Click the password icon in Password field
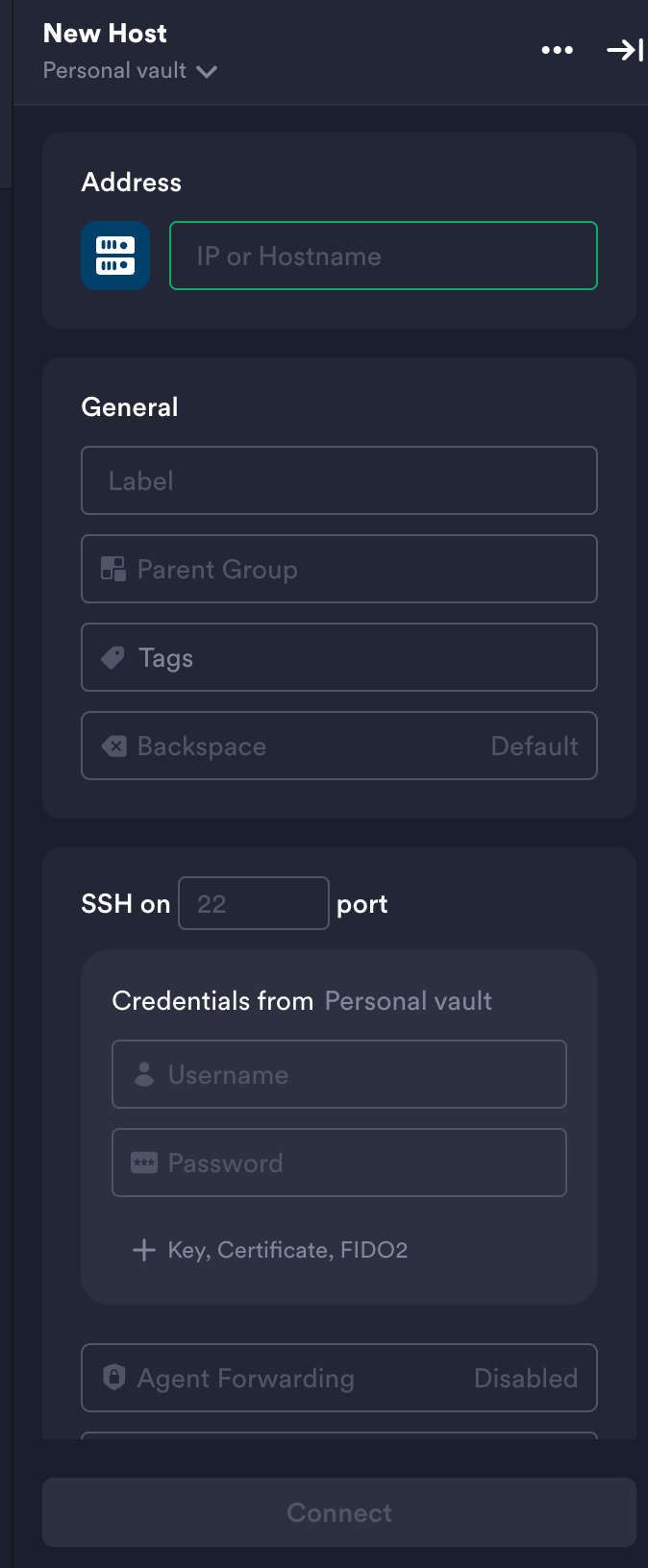The height and width of the screenshot is (1568, 648). (x=144, y=1163)
